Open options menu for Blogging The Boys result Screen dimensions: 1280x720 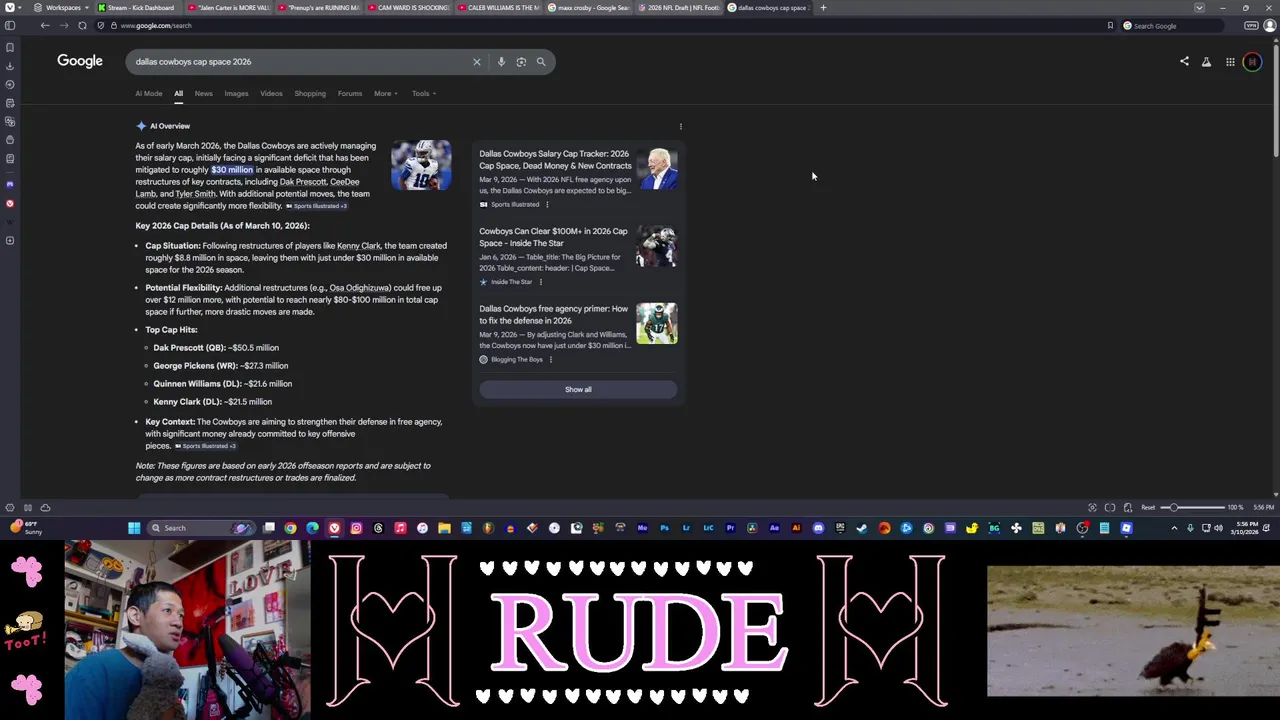(x=551, y=360)
